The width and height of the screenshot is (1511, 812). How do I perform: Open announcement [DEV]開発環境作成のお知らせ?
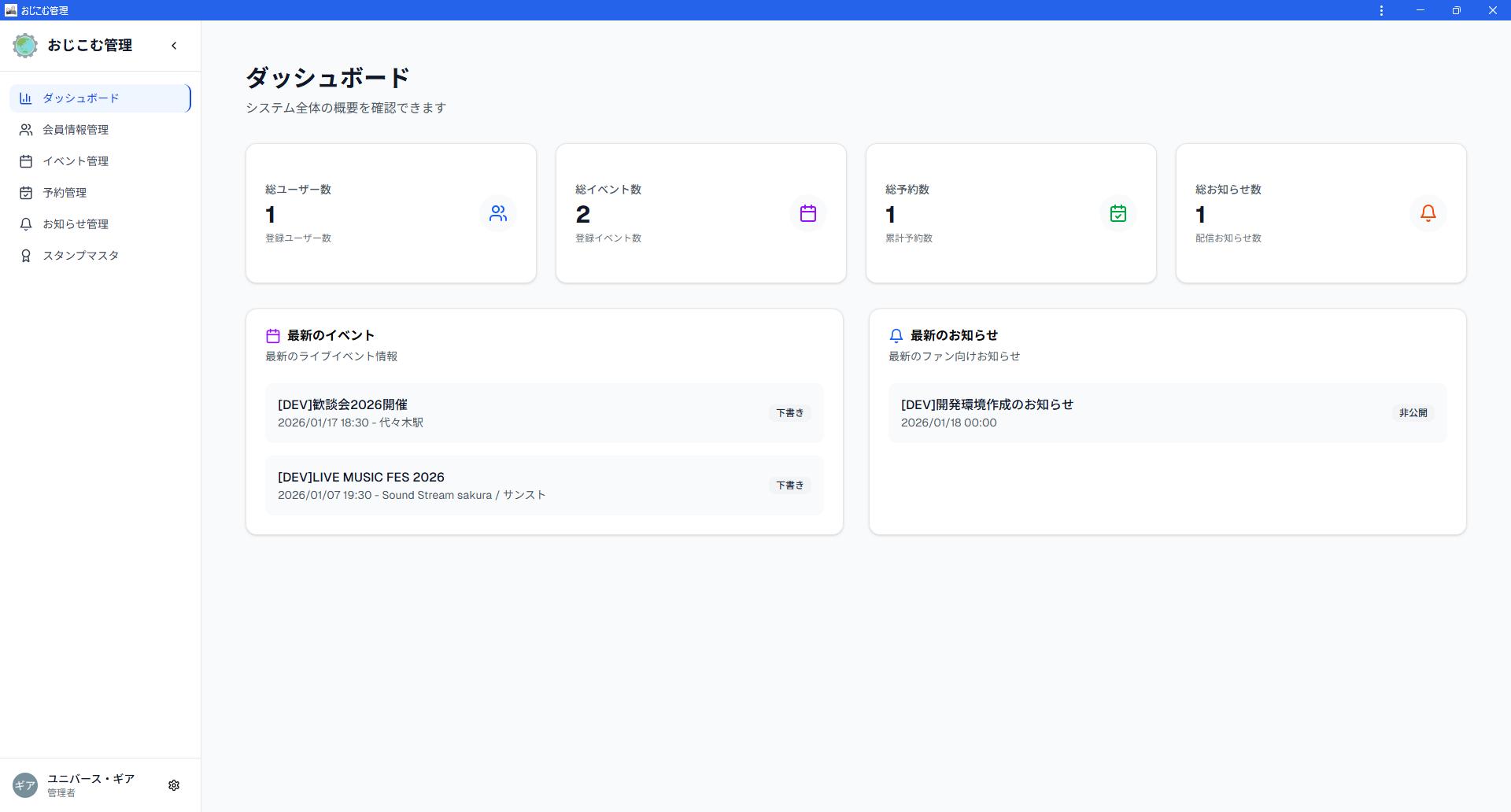(x=987, y=404)
